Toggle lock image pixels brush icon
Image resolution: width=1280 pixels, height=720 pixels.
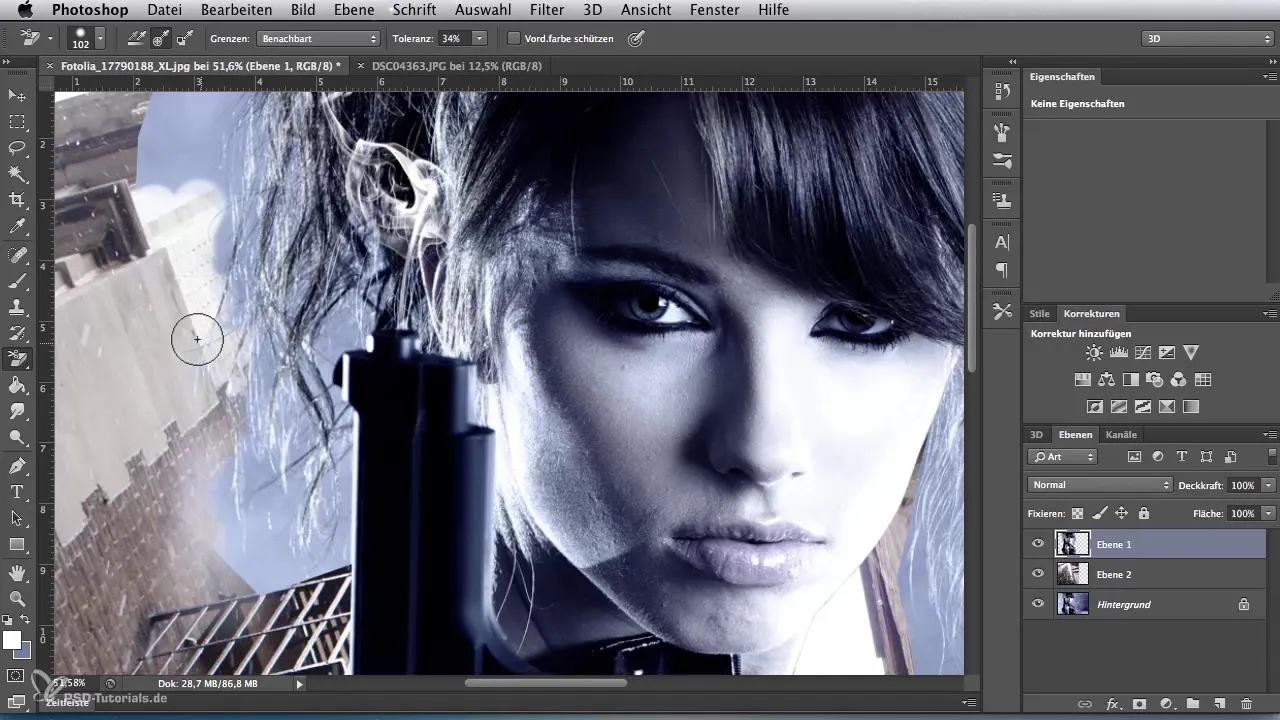[x=1100, y=513]
